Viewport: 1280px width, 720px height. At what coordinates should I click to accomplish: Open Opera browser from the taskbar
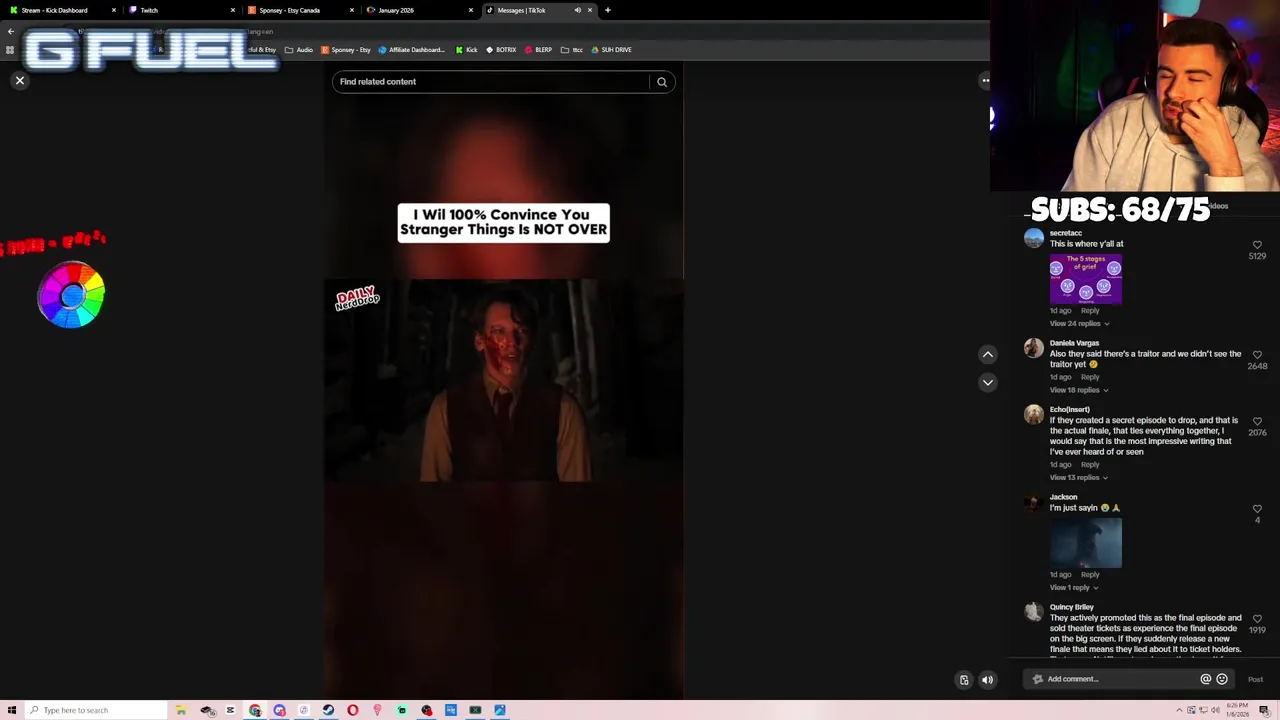pos(353,710)
